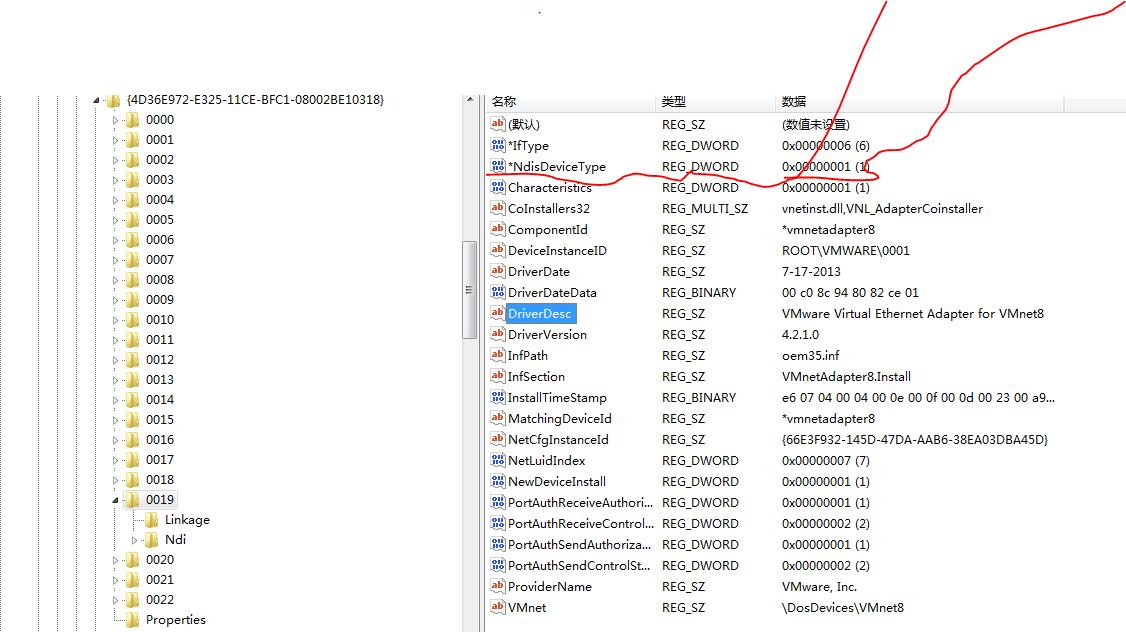Image resolution: width=1126 pixels, height=632 pixels.
Task: Click the icon beside DeviceInstanceID
Action: click(498, 250)
